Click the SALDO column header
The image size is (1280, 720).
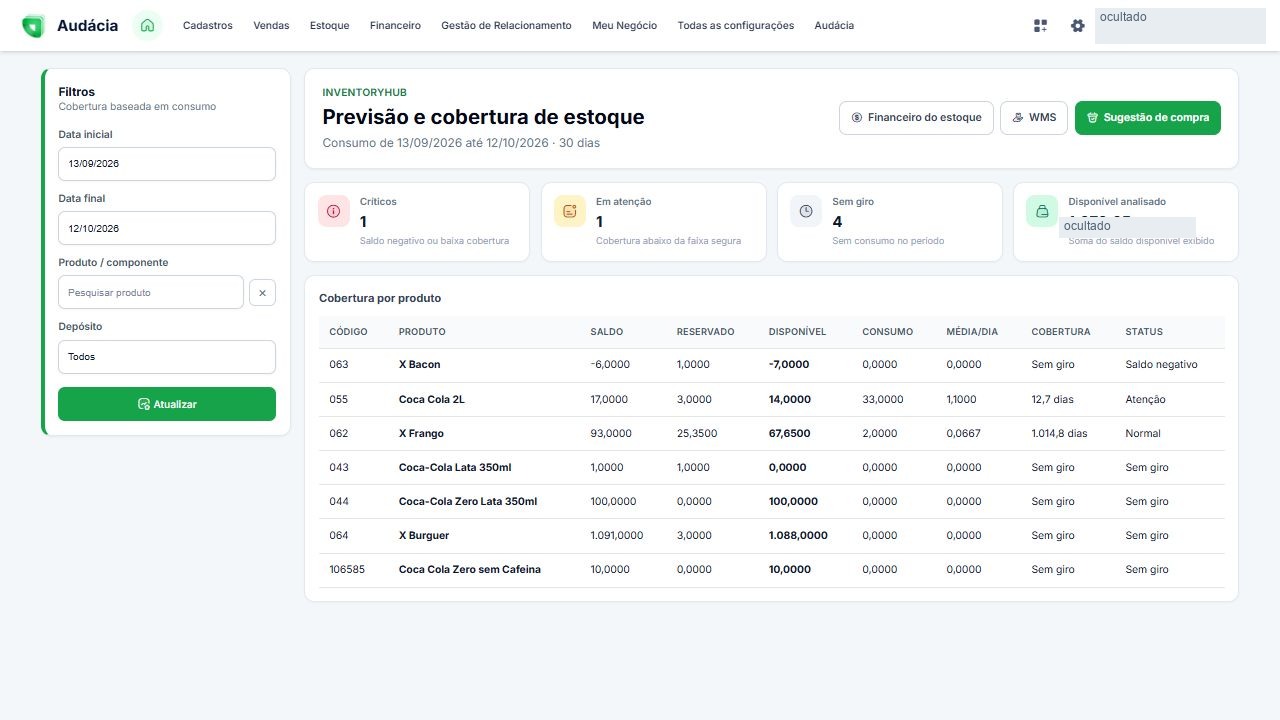click(x=607, y=332)
